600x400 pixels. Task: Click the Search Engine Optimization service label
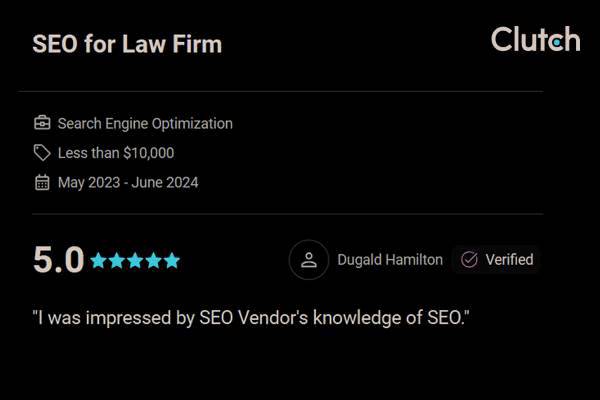point(145,124)
